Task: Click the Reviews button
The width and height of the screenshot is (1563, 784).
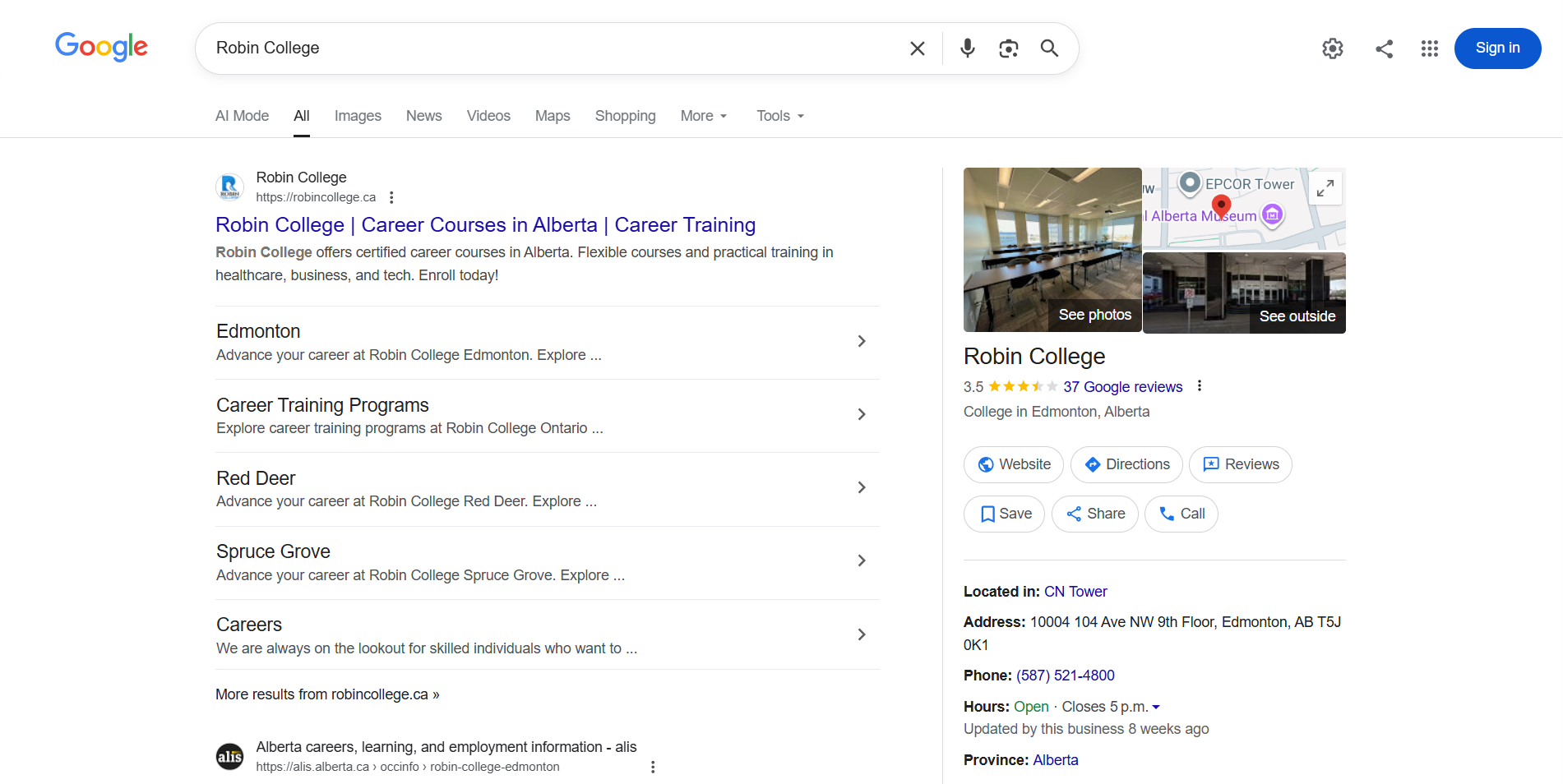Action: [1241, 464]
